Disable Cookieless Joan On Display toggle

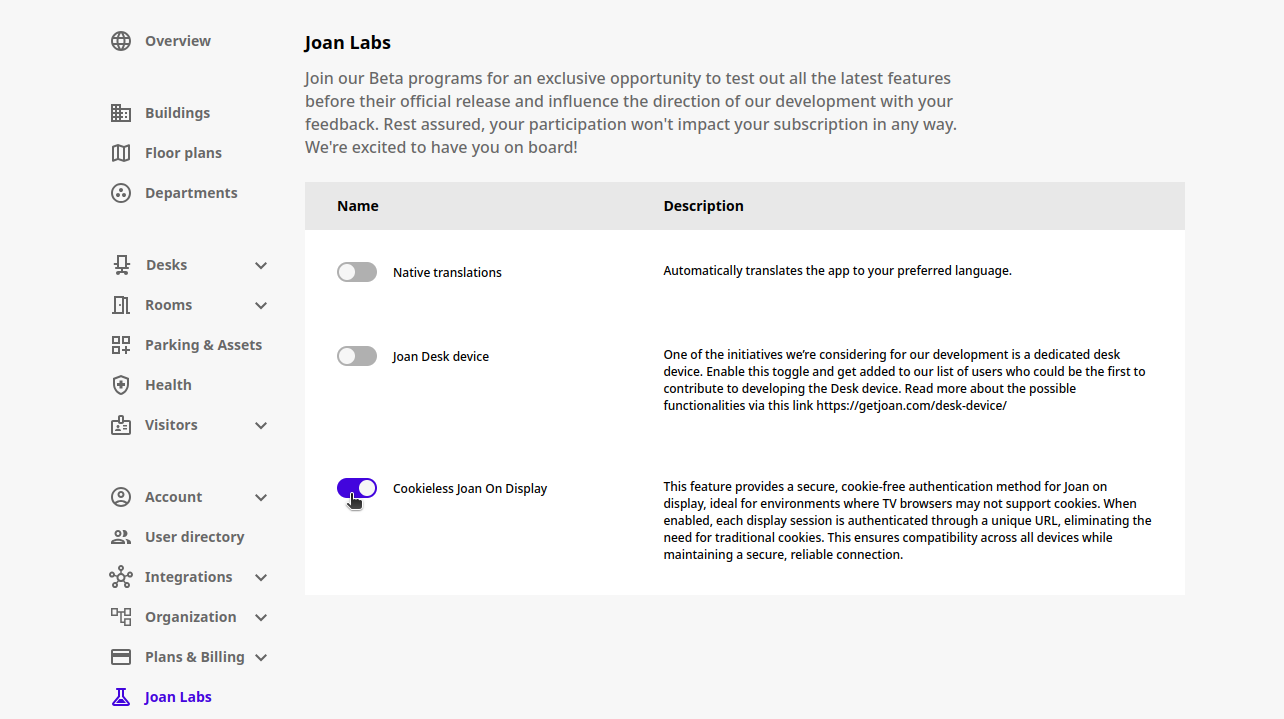tap(357, 488)
